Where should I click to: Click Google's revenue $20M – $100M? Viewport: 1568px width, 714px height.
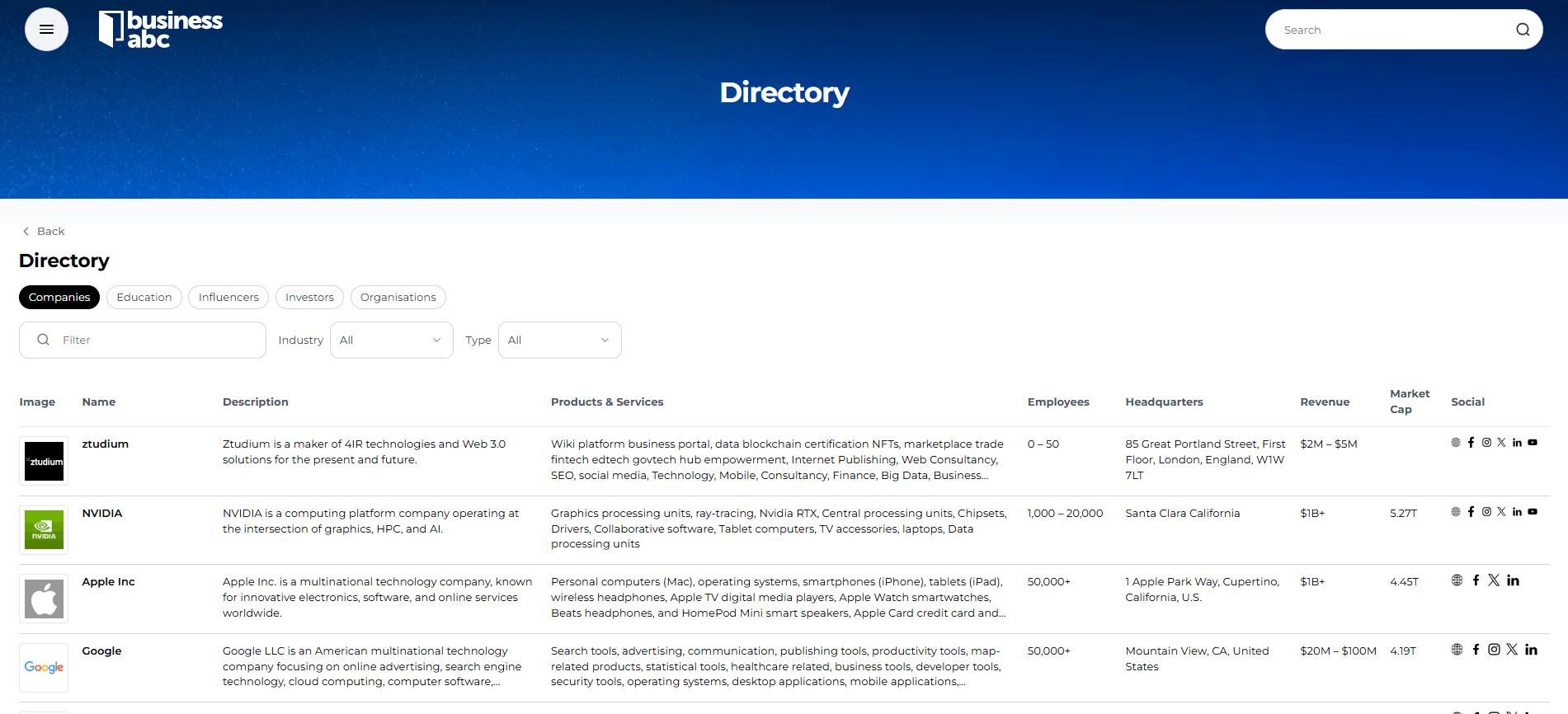(1338, 651)
